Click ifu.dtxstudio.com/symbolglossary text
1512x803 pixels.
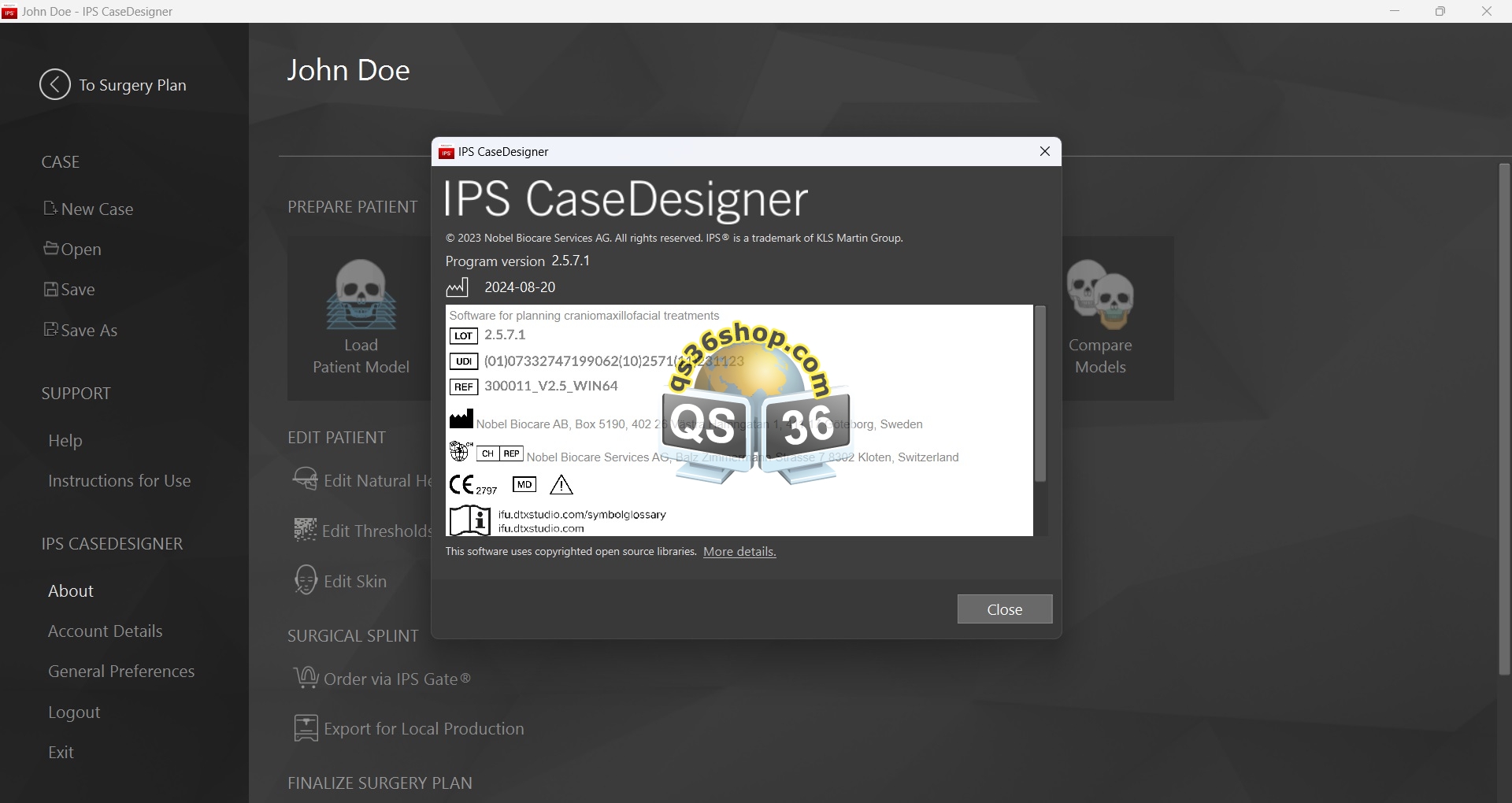582,514
